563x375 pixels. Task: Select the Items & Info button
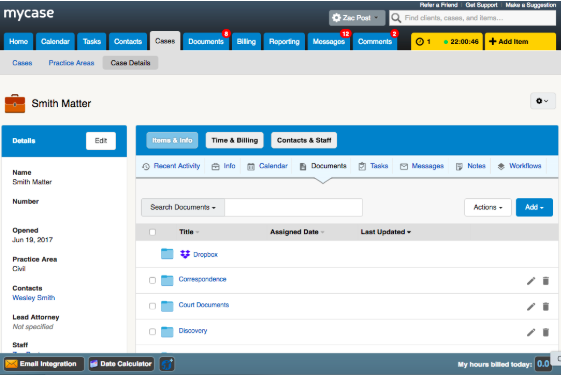pos(172,140)
